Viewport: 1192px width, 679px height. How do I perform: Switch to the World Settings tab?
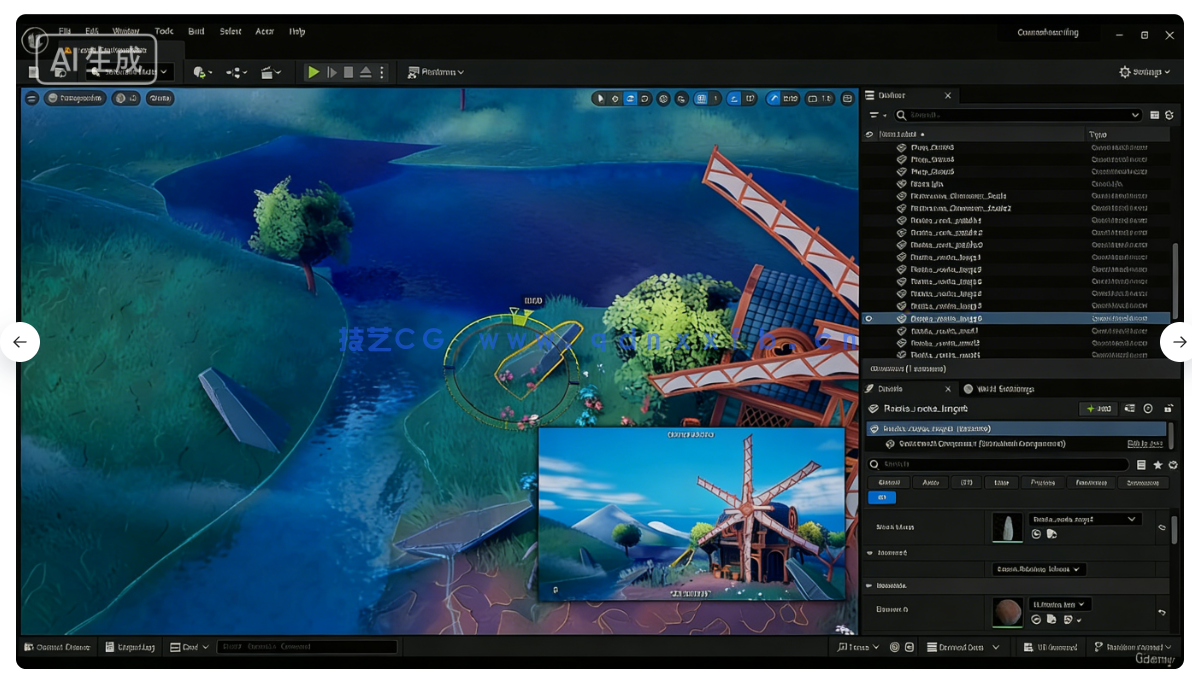point(1005,388)
